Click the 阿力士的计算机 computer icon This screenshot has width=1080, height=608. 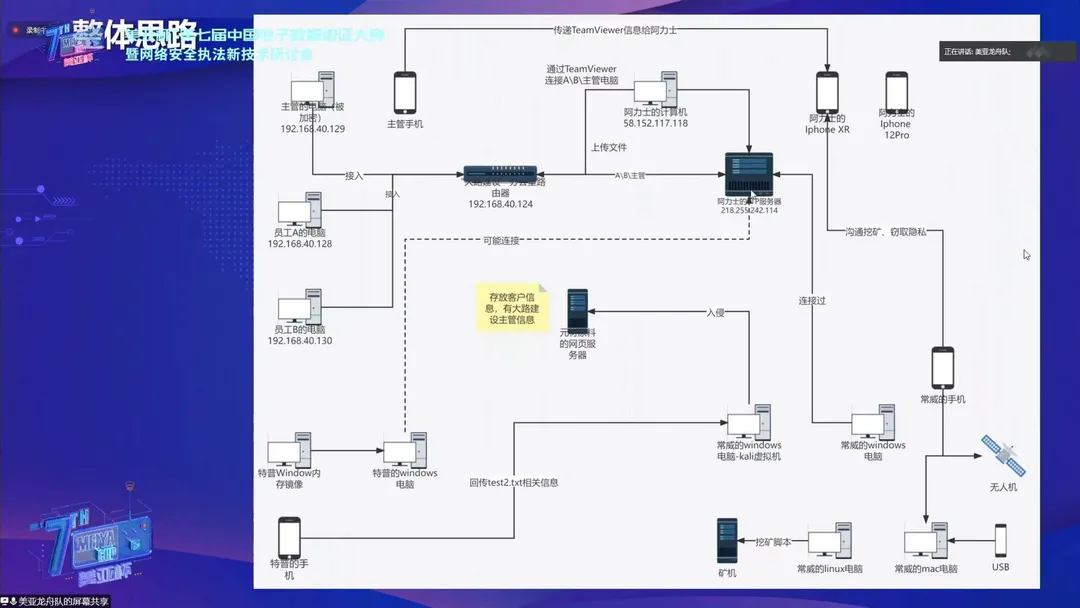[x=656, y=89]
